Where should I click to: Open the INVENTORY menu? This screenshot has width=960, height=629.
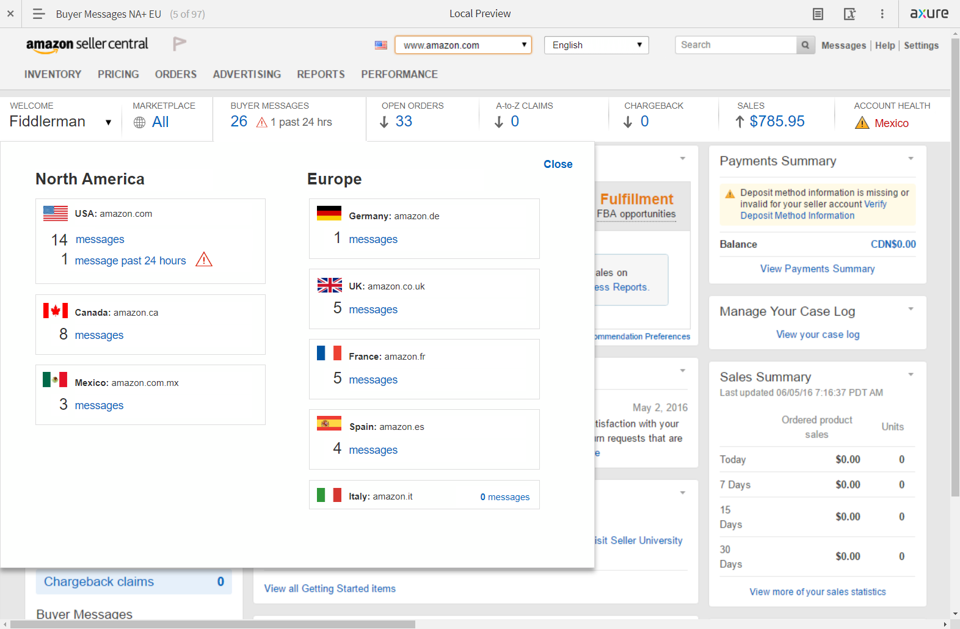point(53,74)
